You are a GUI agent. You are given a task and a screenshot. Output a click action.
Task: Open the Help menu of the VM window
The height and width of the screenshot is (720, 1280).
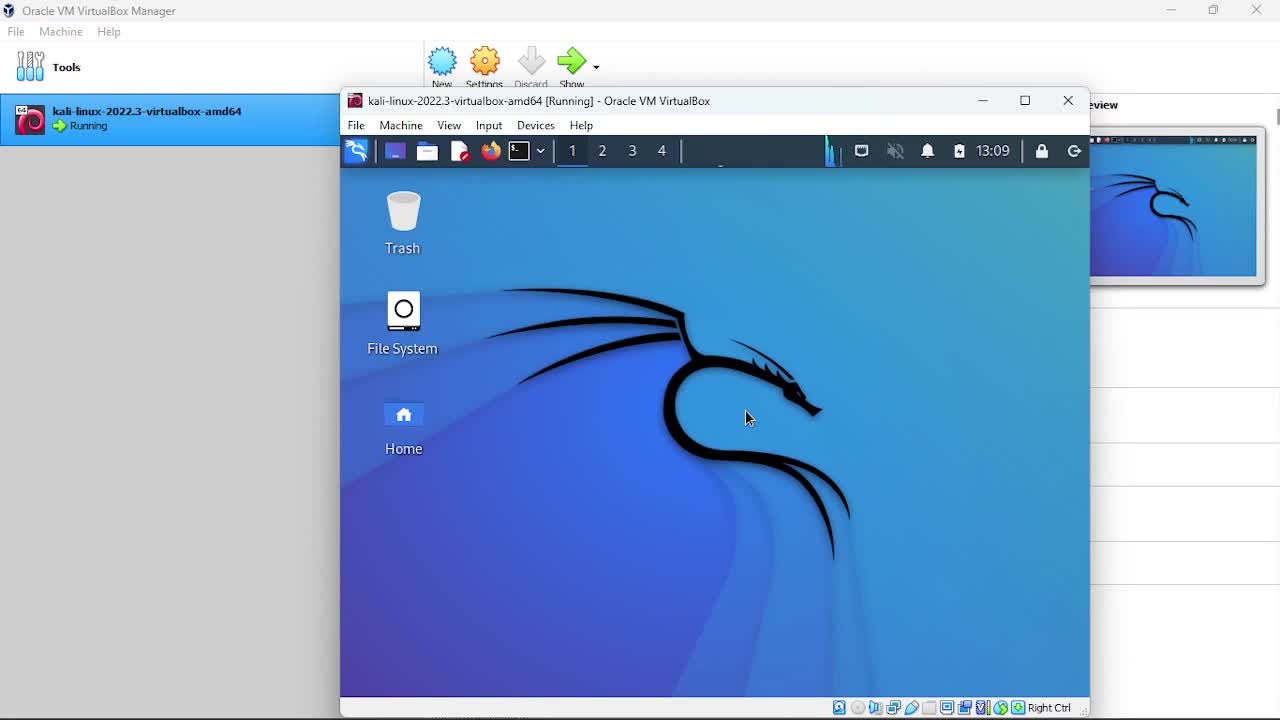[581, 125]
